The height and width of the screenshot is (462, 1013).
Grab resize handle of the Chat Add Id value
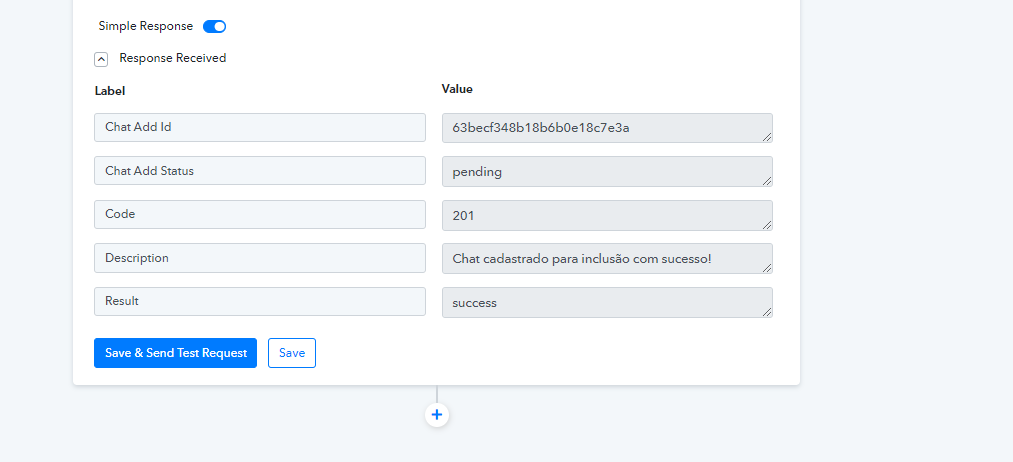tap(767, 137)
